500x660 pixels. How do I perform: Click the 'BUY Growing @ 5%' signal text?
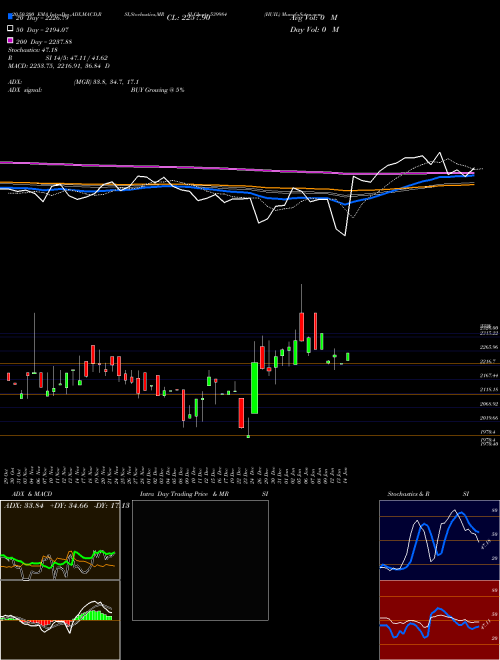pos(157,90)
